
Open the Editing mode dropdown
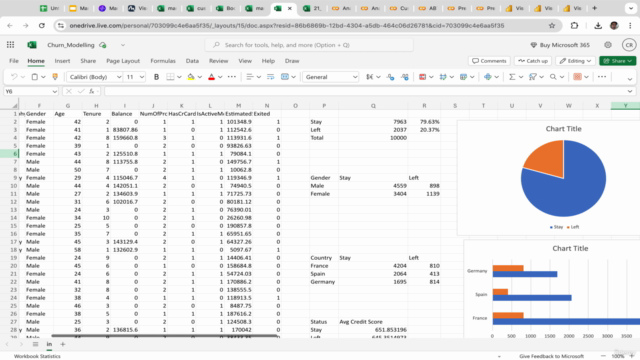click(576, 61)
